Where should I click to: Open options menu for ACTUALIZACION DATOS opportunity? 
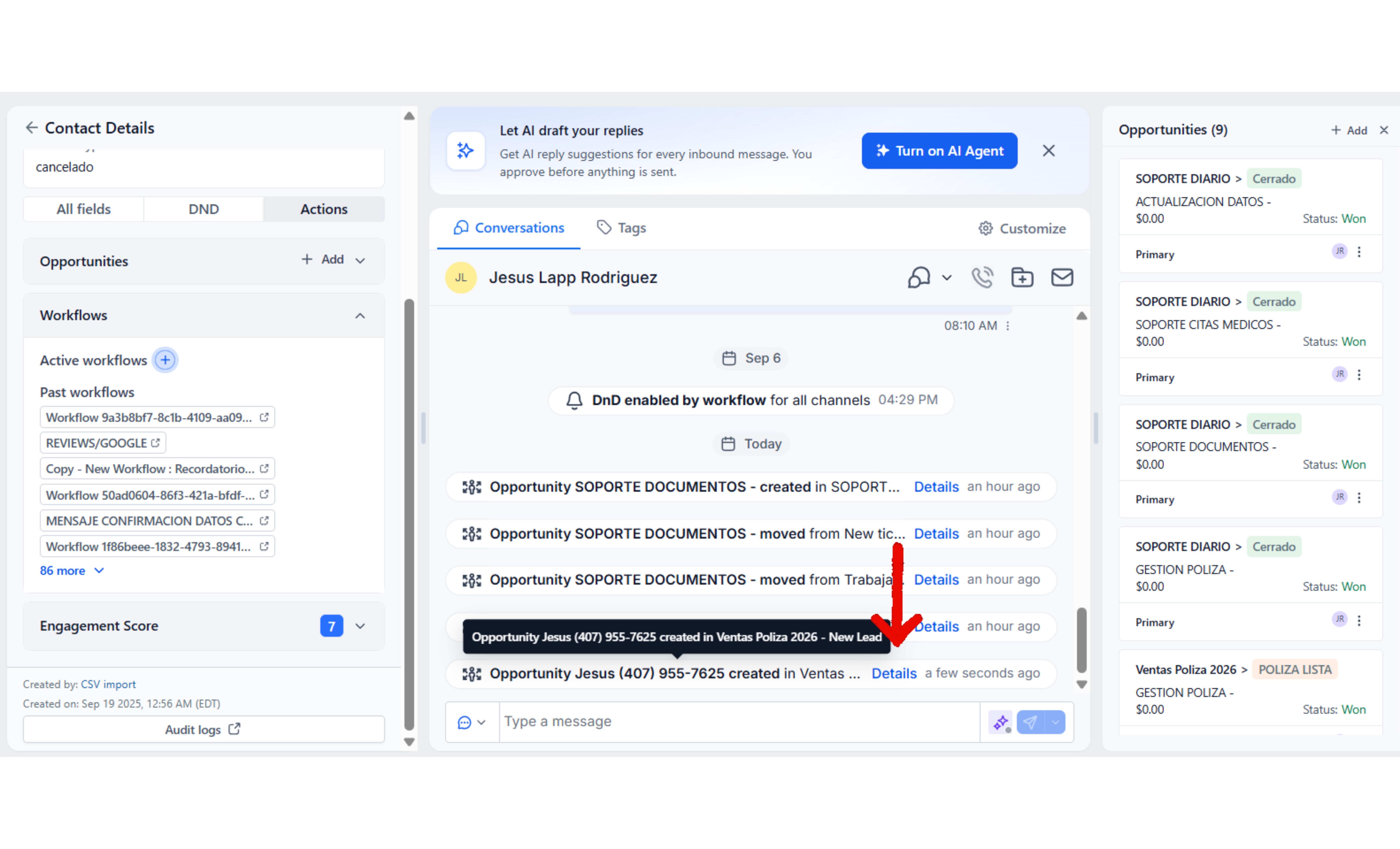coord(1359,252)
